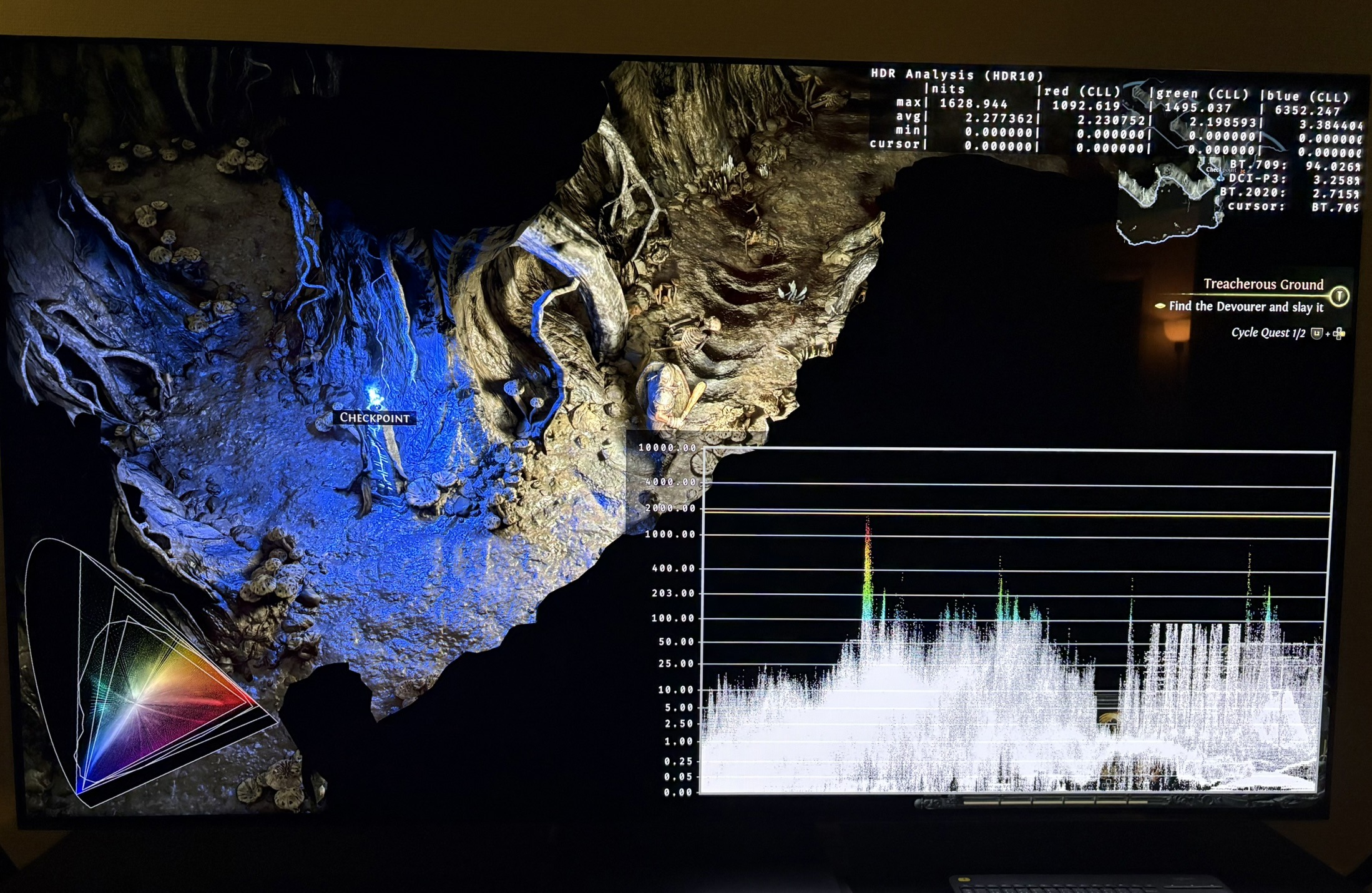The height and width of the screenshot is (893, 1372).
Task: Click the 1000.00 waveform axis label
Action: pos(670,535)
